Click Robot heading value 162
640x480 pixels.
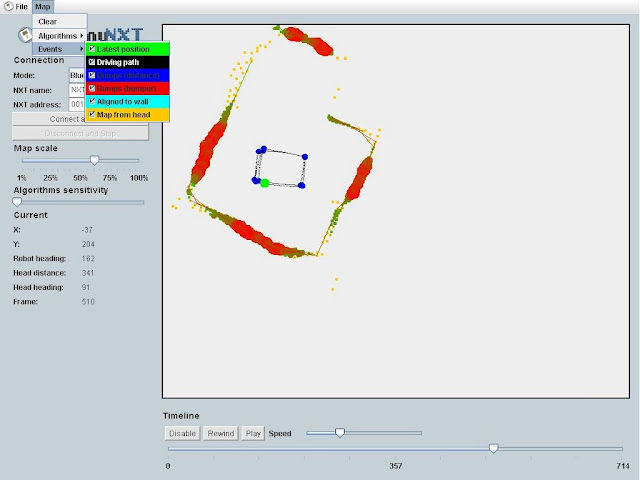click(88, 259)
